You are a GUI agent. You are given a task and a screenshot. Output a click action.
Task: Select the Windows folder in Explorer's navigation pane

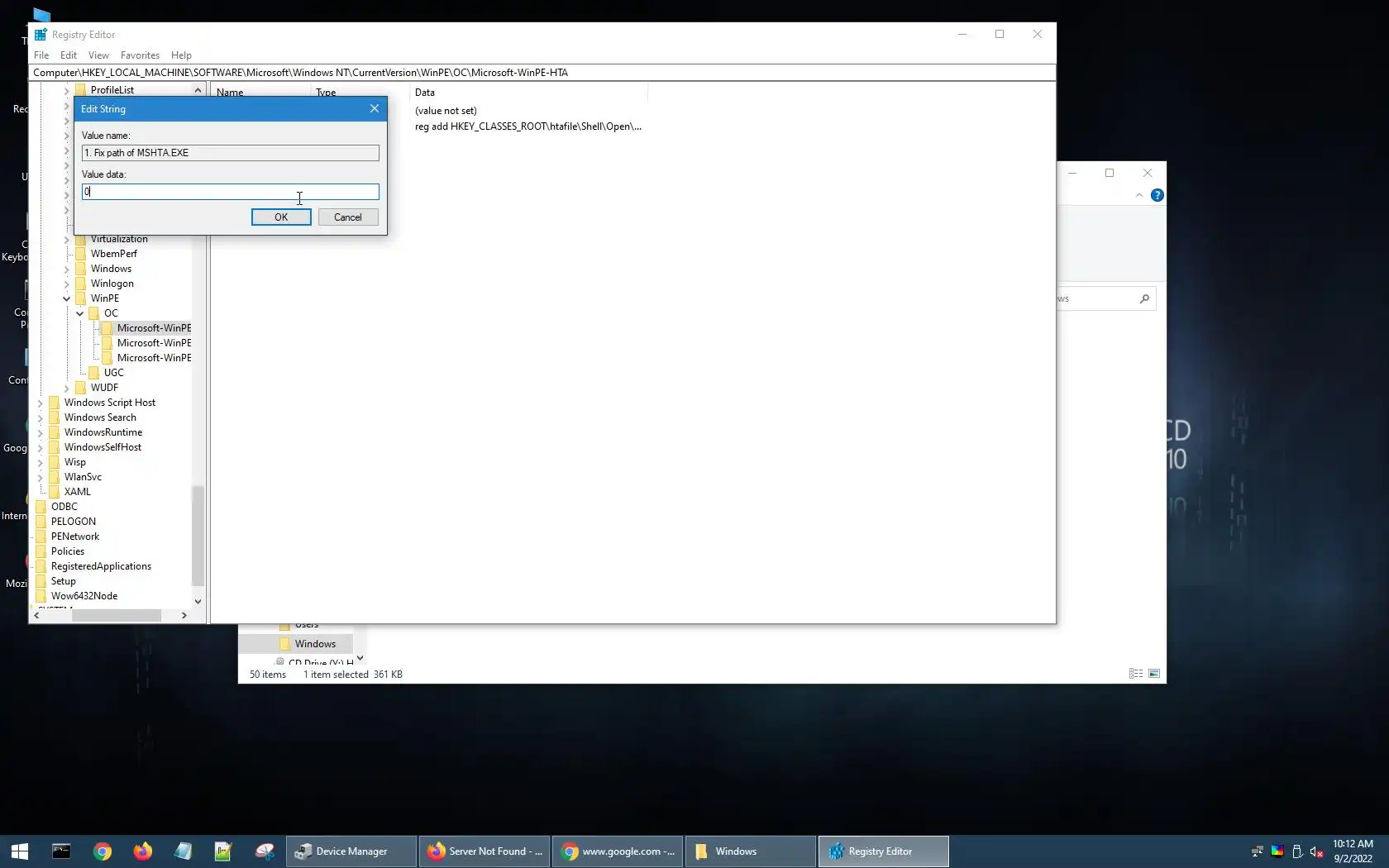pos(315,644)
